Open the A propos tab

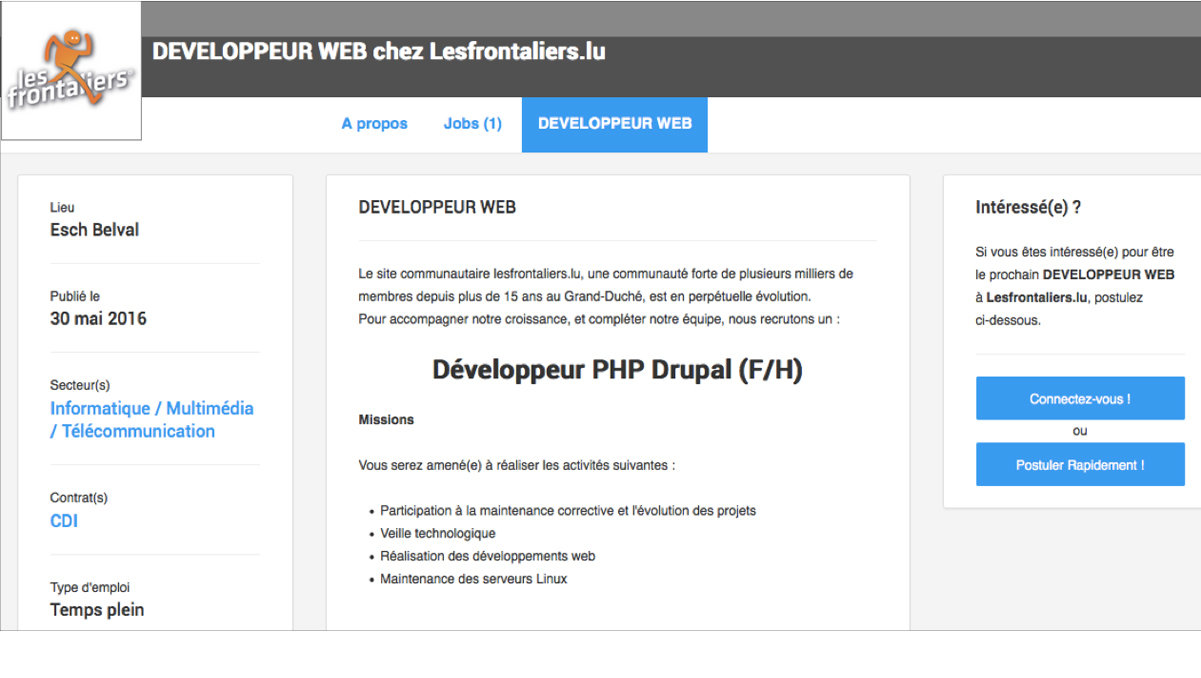pyautogui.click(x=374, y=124)
